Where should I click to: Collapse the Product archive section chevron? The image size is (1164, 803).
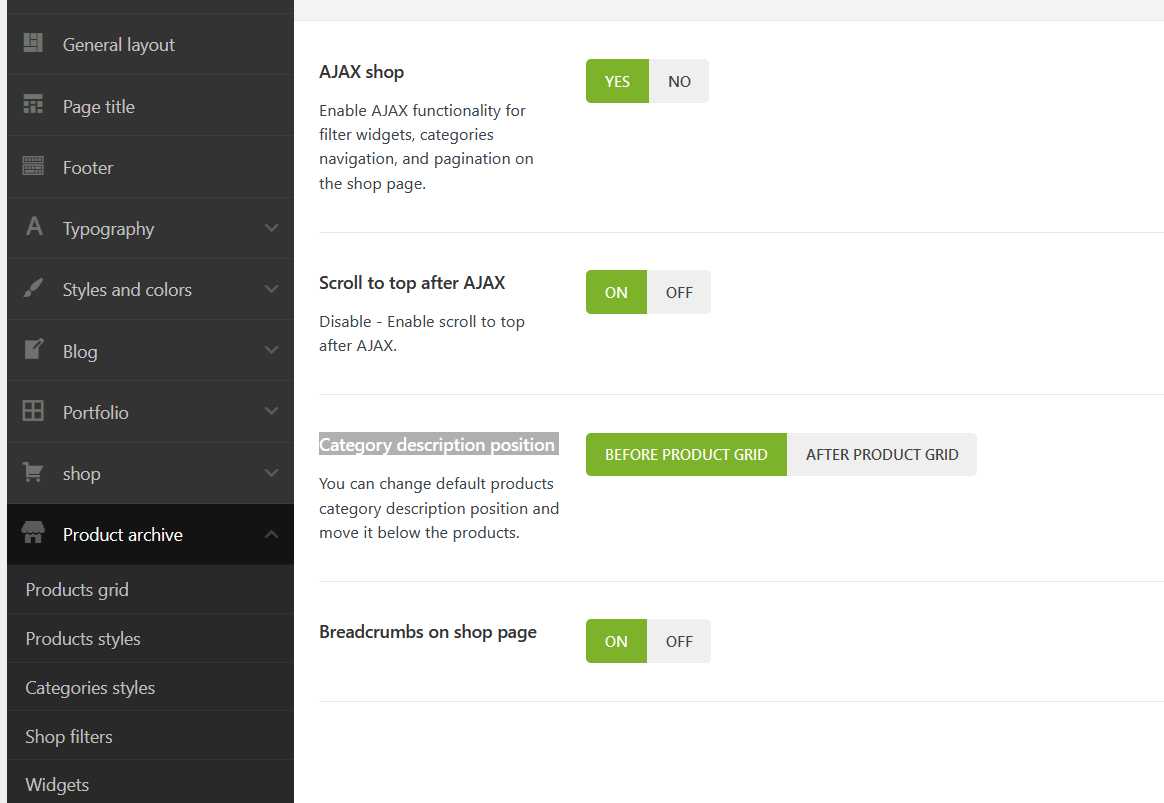click(x=271, y=535)
